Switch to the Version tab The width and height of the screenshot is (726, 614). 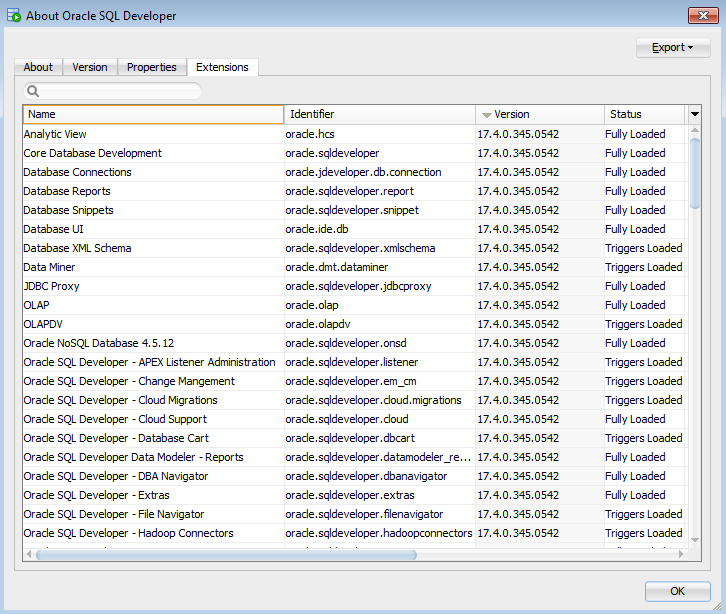click(x=90, y=67)
